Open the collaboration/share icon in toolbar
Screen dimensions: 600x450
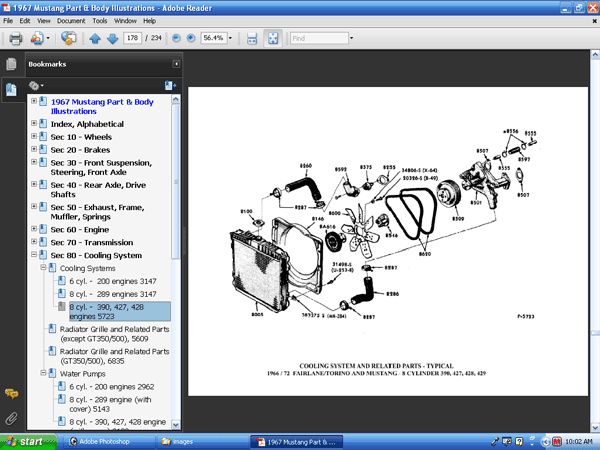37,38
